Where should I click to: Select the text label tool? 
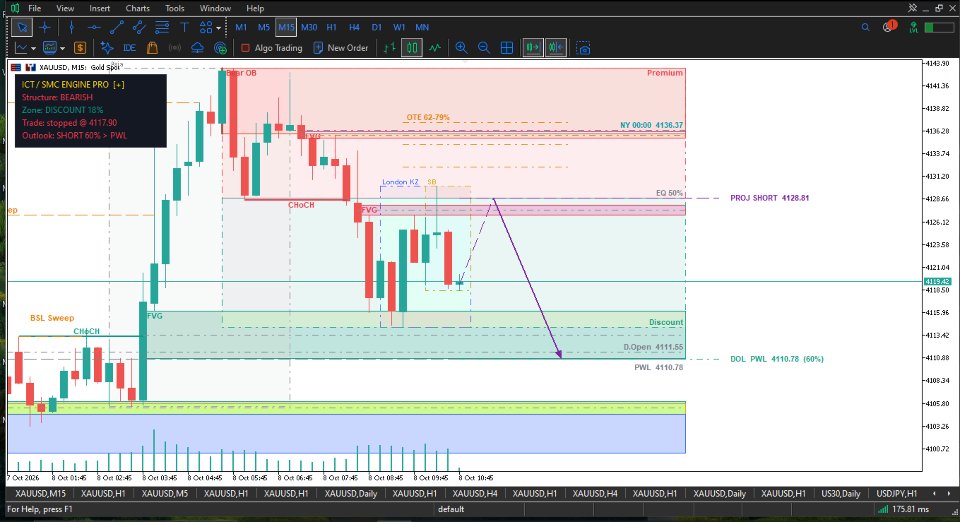pos(184,28)
